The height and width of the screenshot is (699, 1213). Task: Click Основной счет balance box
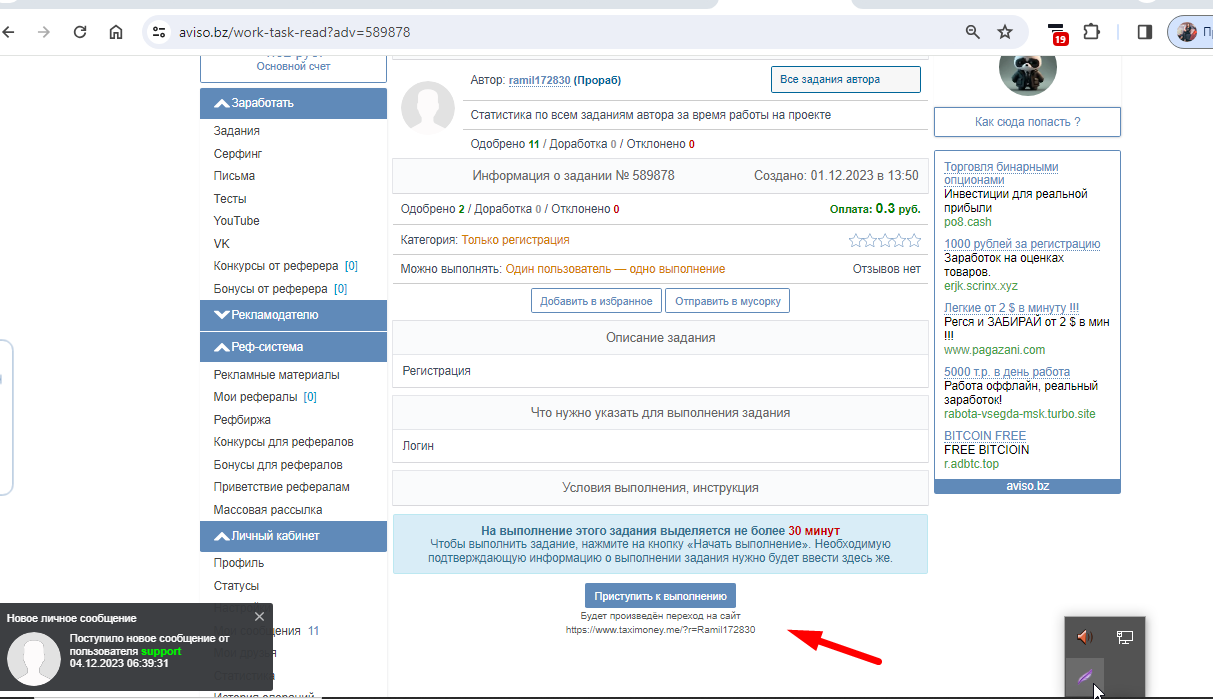(x=293, y=67)
